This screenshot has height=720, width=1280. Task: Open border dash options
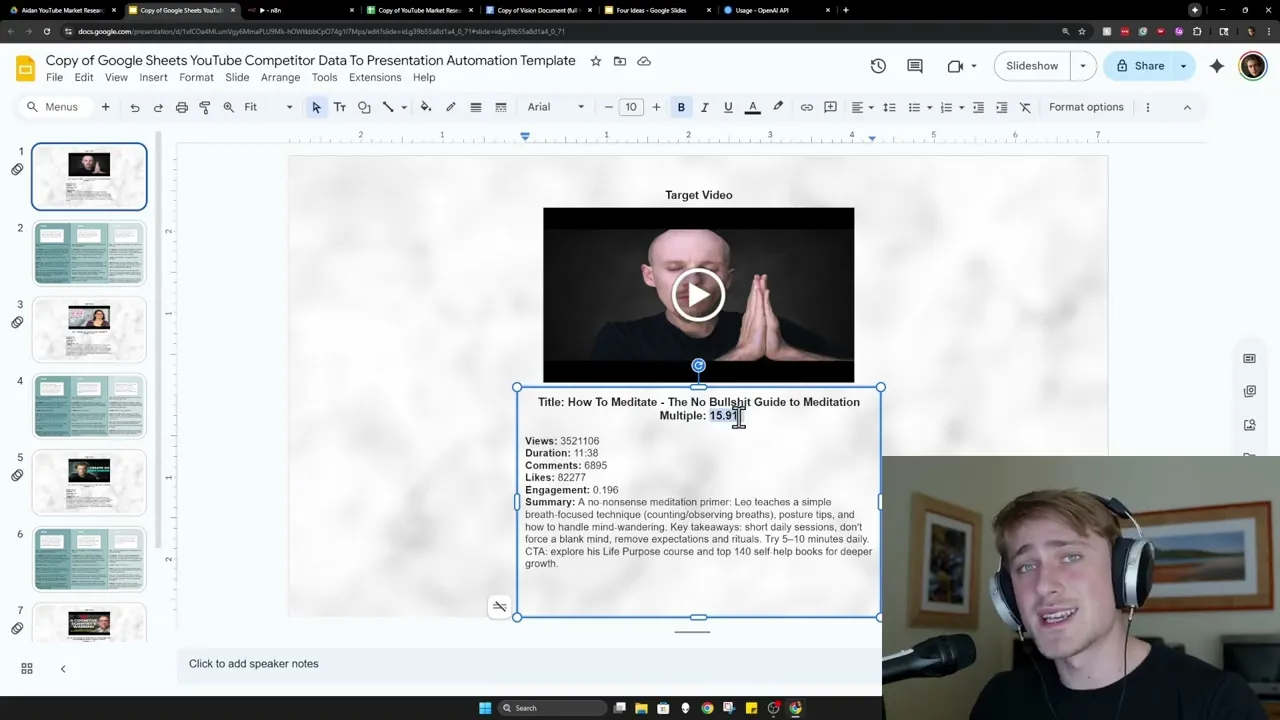[x=501, y=107]
